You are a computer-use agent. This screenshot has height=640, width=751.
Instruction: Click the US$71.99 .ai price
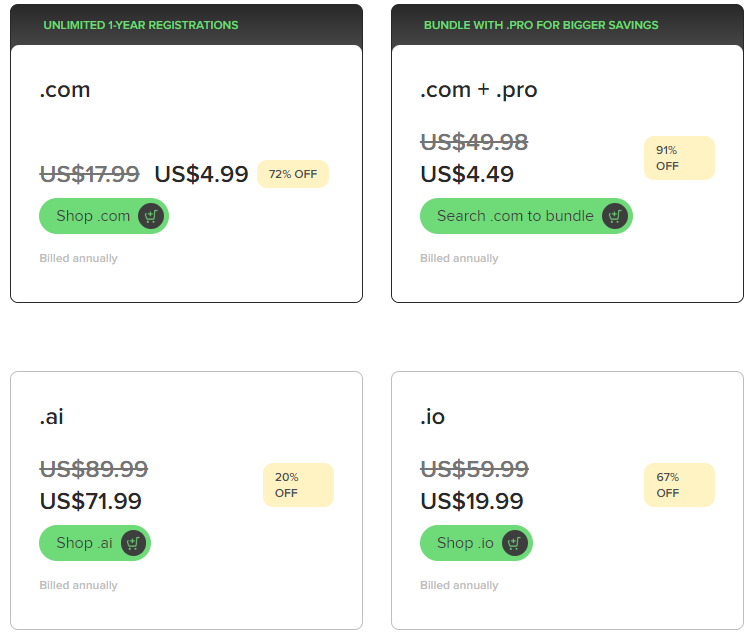(x=91, y=501)
